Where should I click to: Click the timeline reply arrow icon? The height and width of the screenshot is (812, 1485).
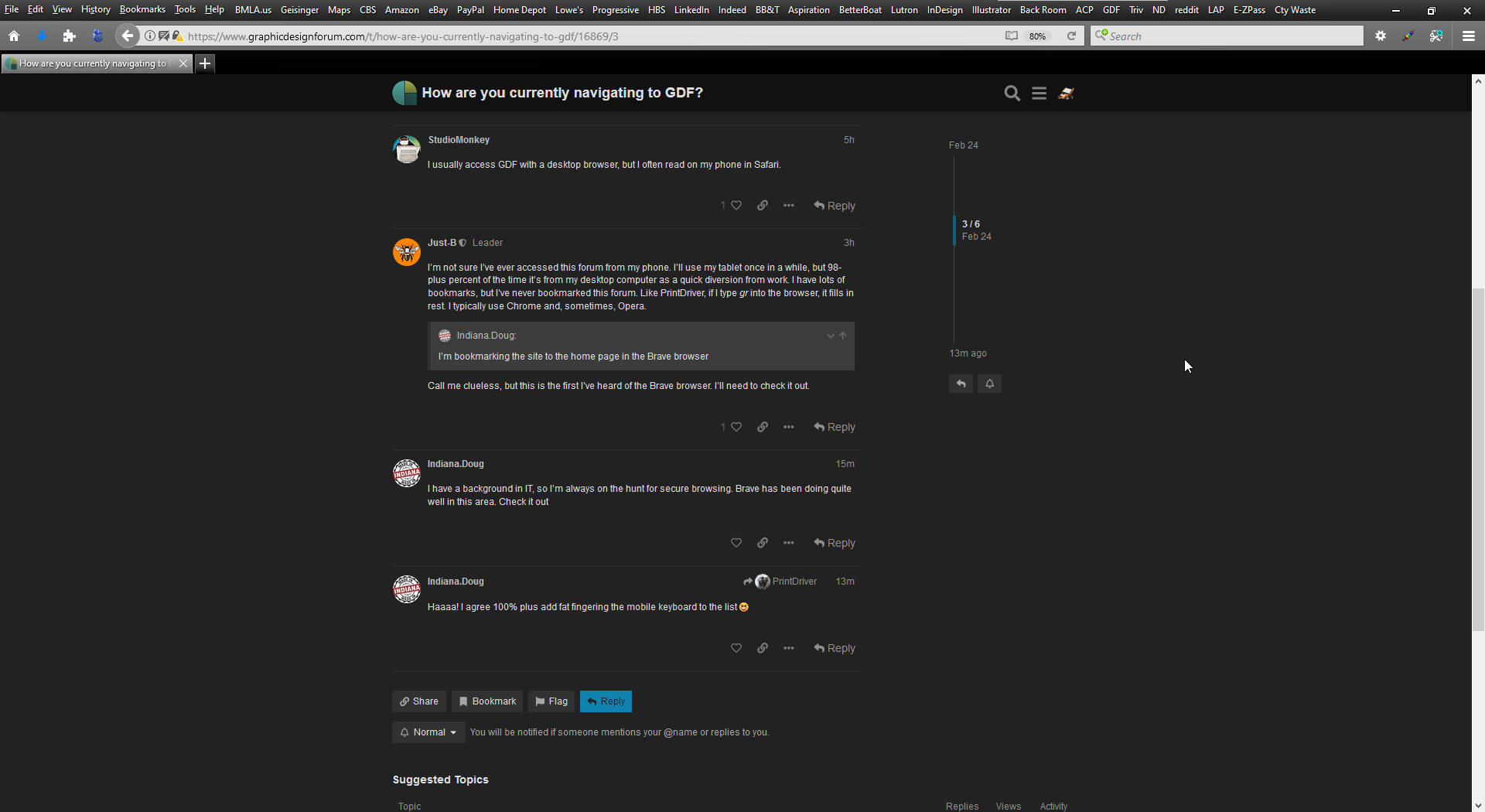961,384
